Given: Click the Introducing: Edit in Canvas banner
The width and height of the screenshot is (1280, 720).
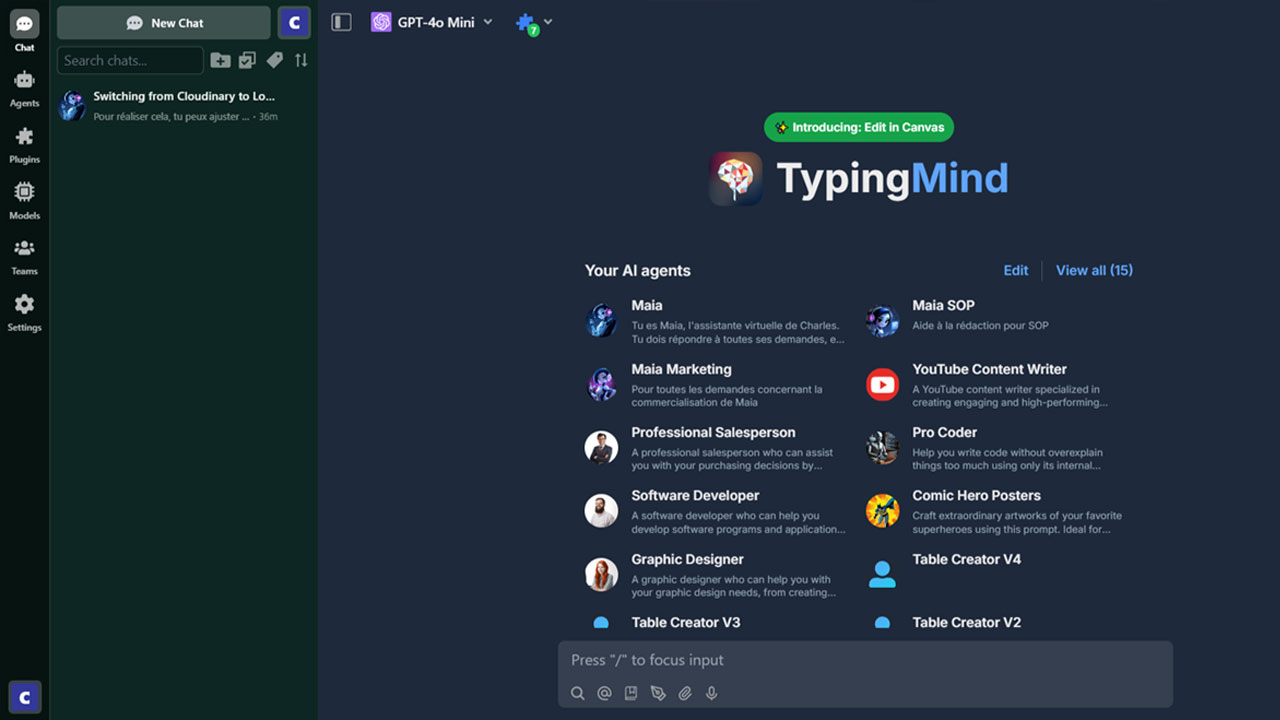Looking at the screenshot, I should pos(859,128).
